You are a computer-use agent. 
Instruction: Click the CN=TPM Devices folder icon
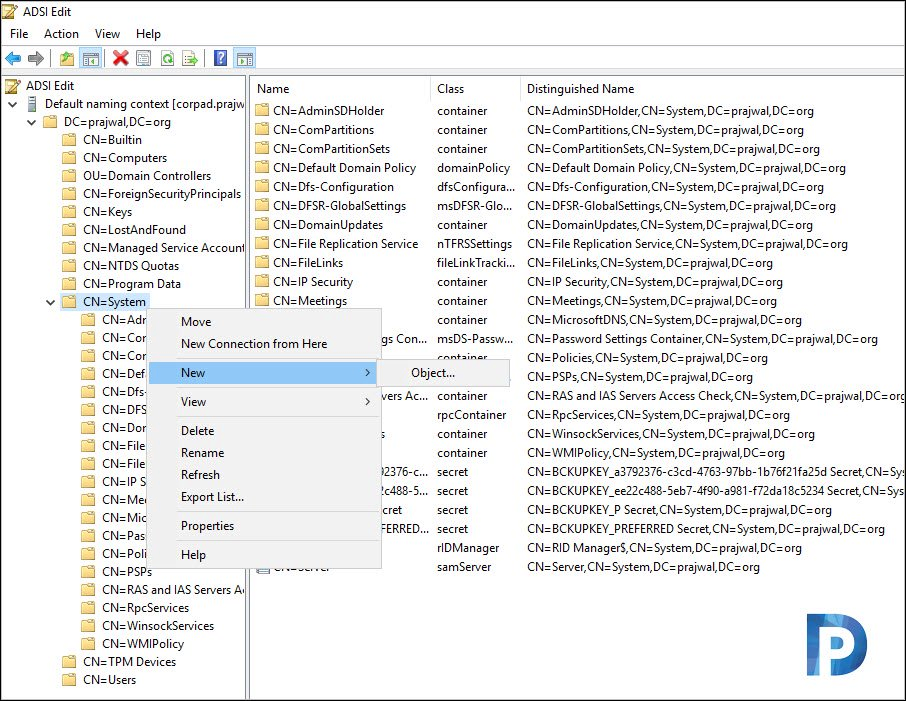pos(69,662)
